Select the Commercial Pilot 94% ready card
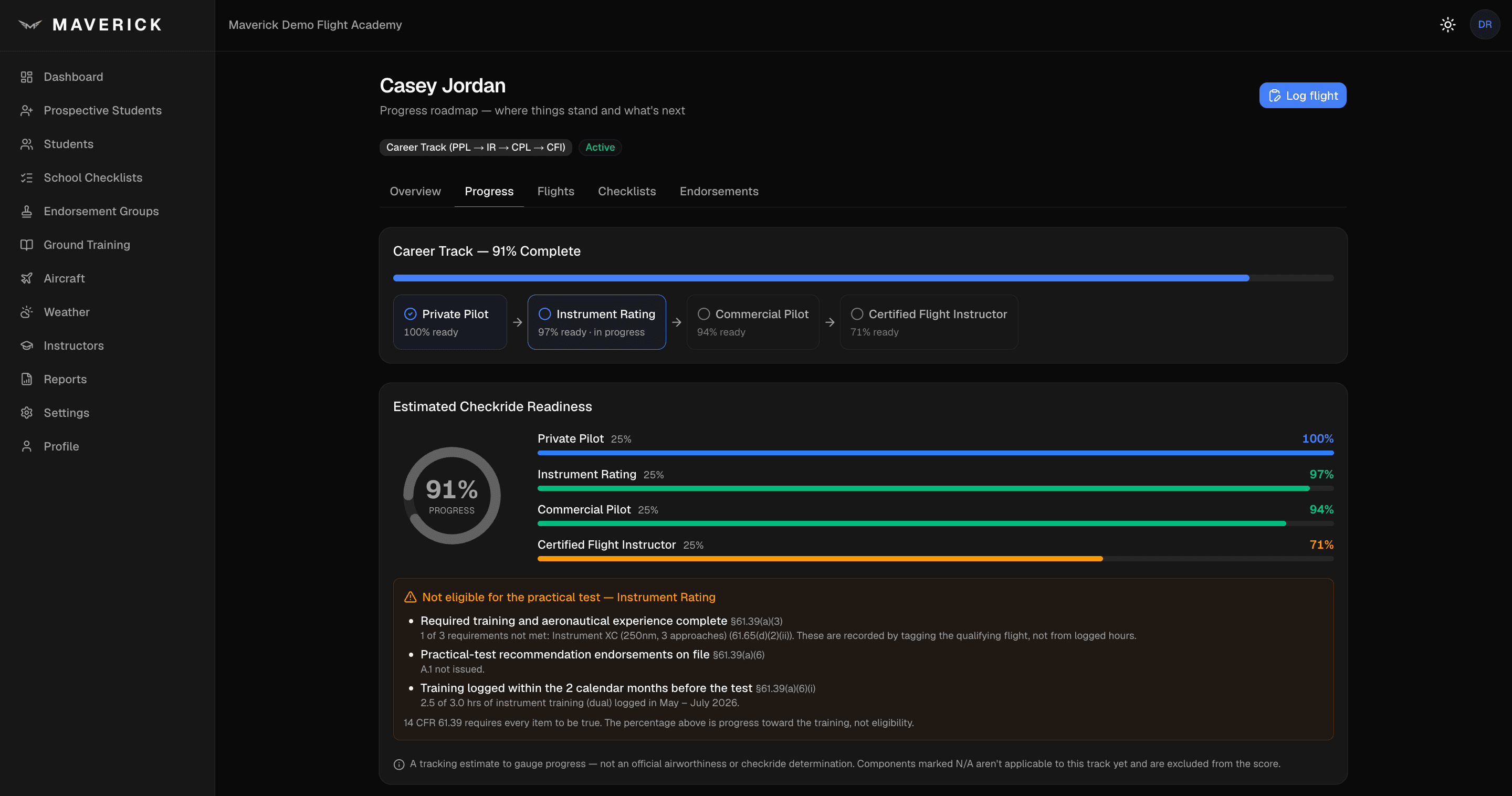Image resolution: width=1512 pixels, height=796 pixels. pos(752,322)
